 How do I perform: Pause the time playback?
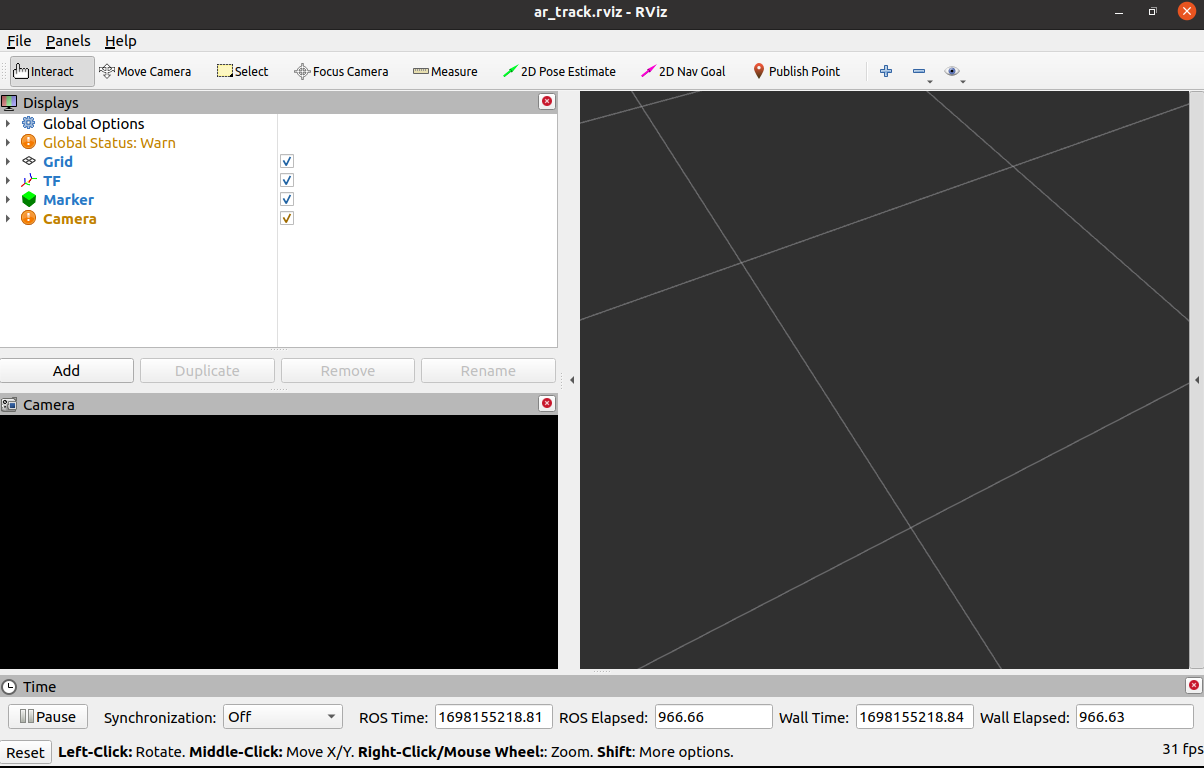(47, 716)
